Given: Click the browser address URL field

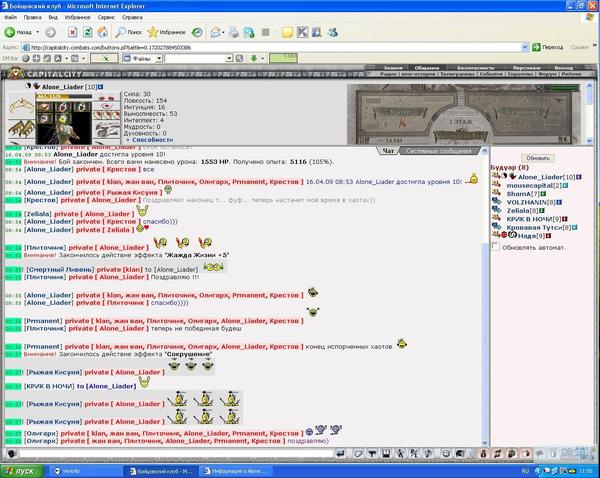Looking at the screenshot, I should point(271,47).
